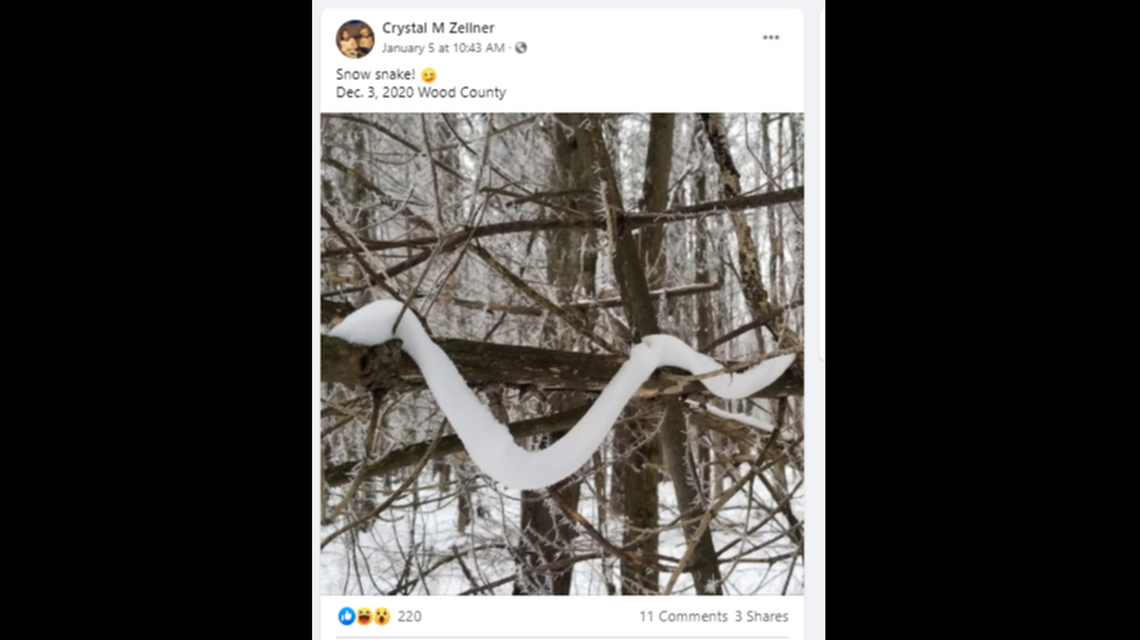This screenshot has width=1140, height=640.
Task: Click the Dec. 3, 2020 Wood County line
Action: pos(421,92)
